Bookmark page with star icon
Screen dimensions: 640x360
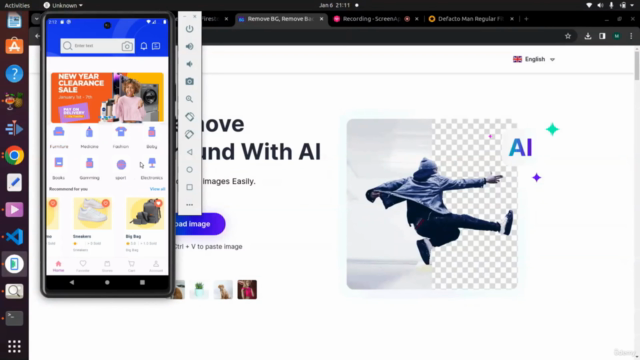click(x=568, y=36)
